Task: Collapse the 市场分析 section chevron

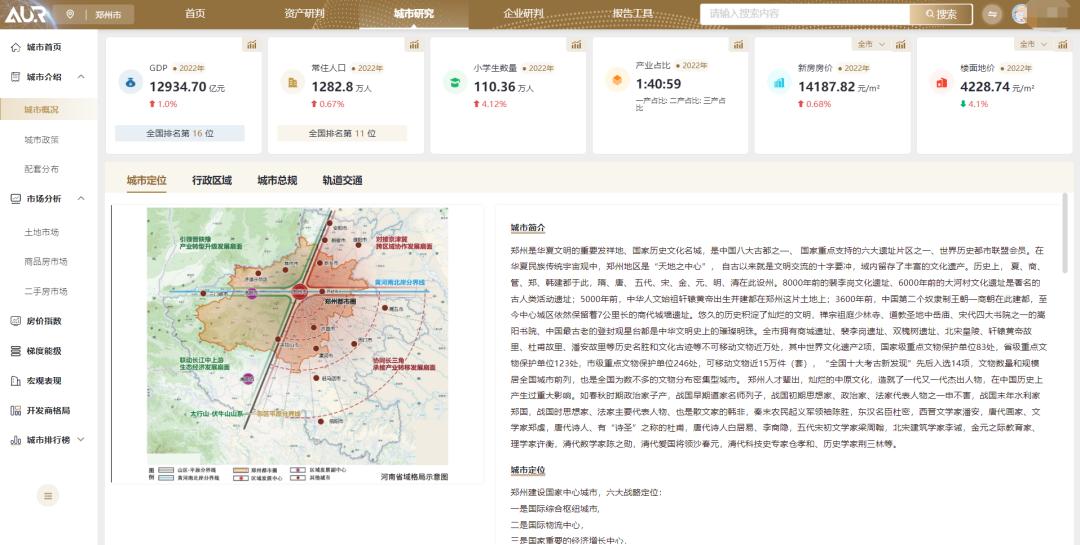Action: pos(81,198)
